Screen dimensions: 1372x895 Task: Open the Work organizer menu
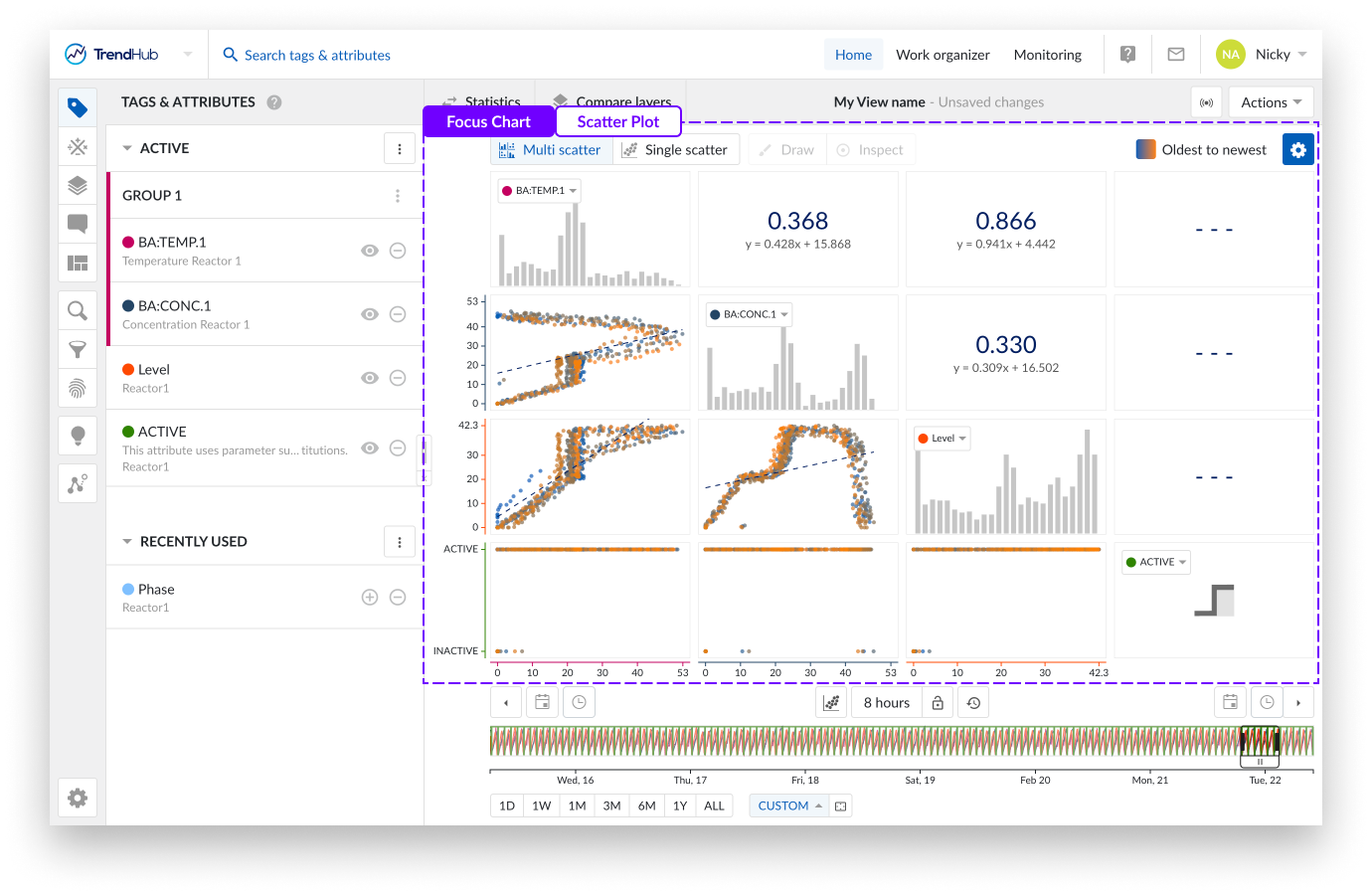pos(943,55)
